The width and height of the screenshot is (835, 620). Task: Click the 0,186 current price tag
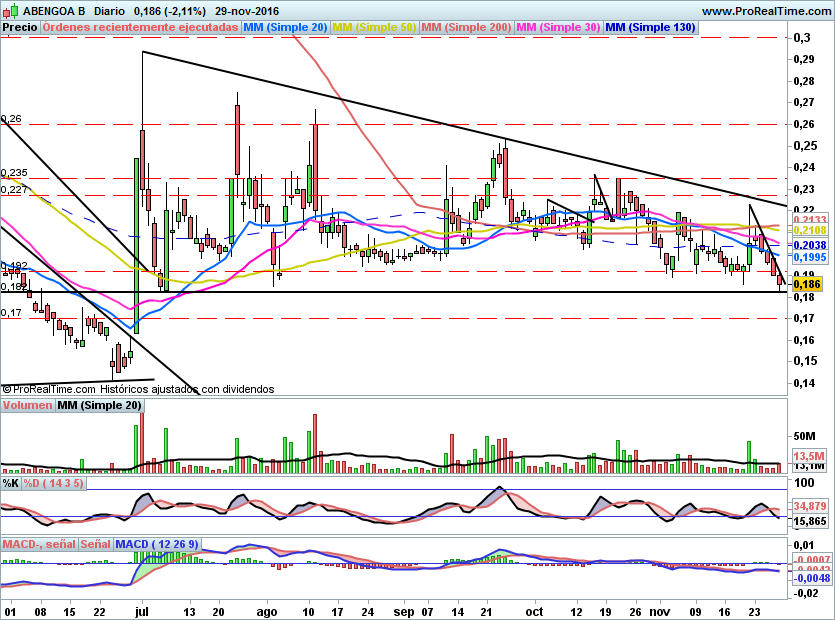click(x=808, y=285)
